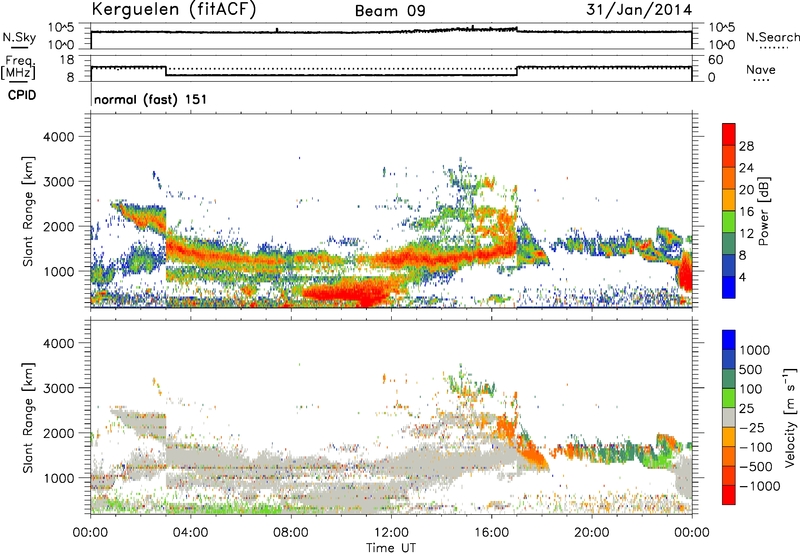This screenshot has height=554, width=800.
Task: Click the "2000" tick on the power panel
Action: 58,226
